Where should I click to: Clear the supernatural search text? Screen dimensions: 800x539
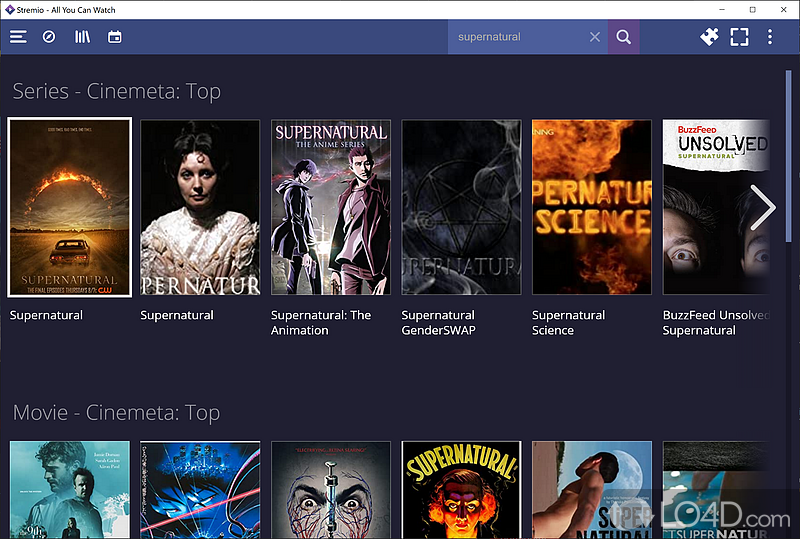point(595,37)
